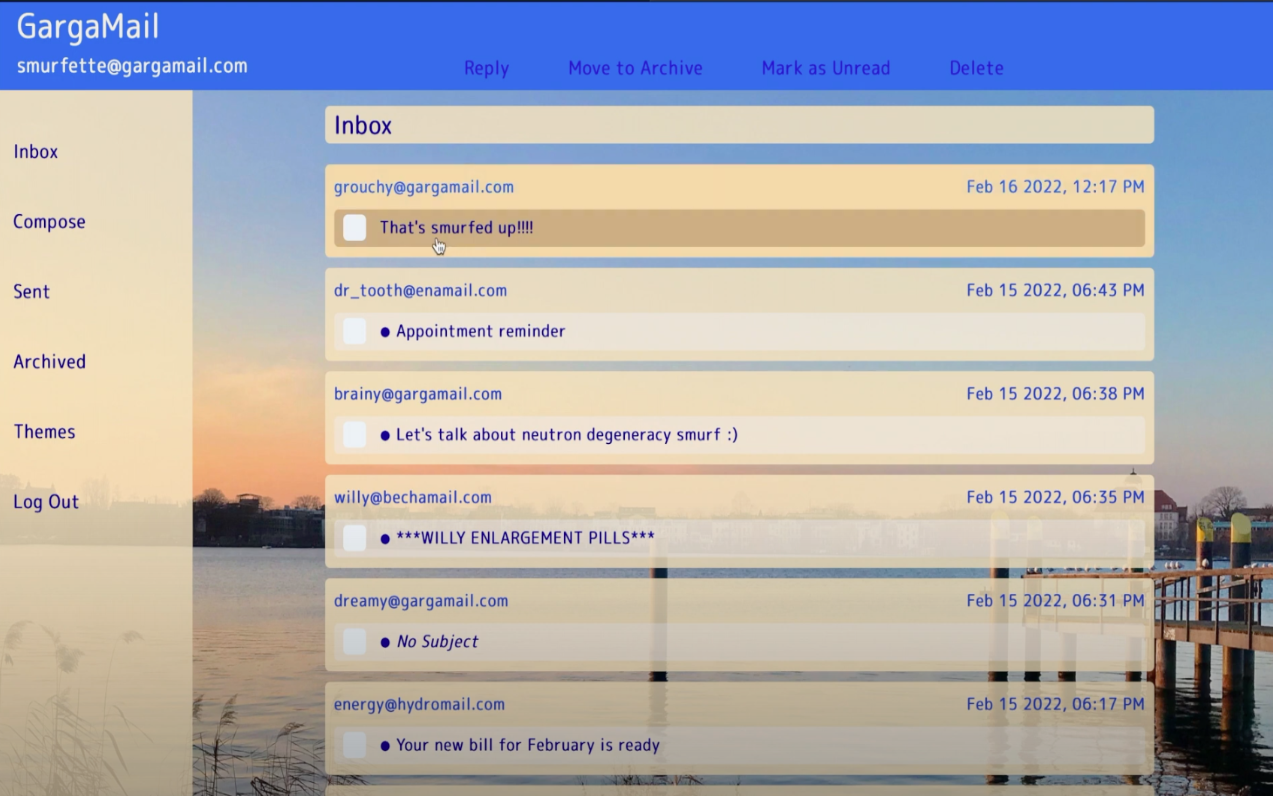Open the Inbox folder in sidebar

[x=36, y=152]
